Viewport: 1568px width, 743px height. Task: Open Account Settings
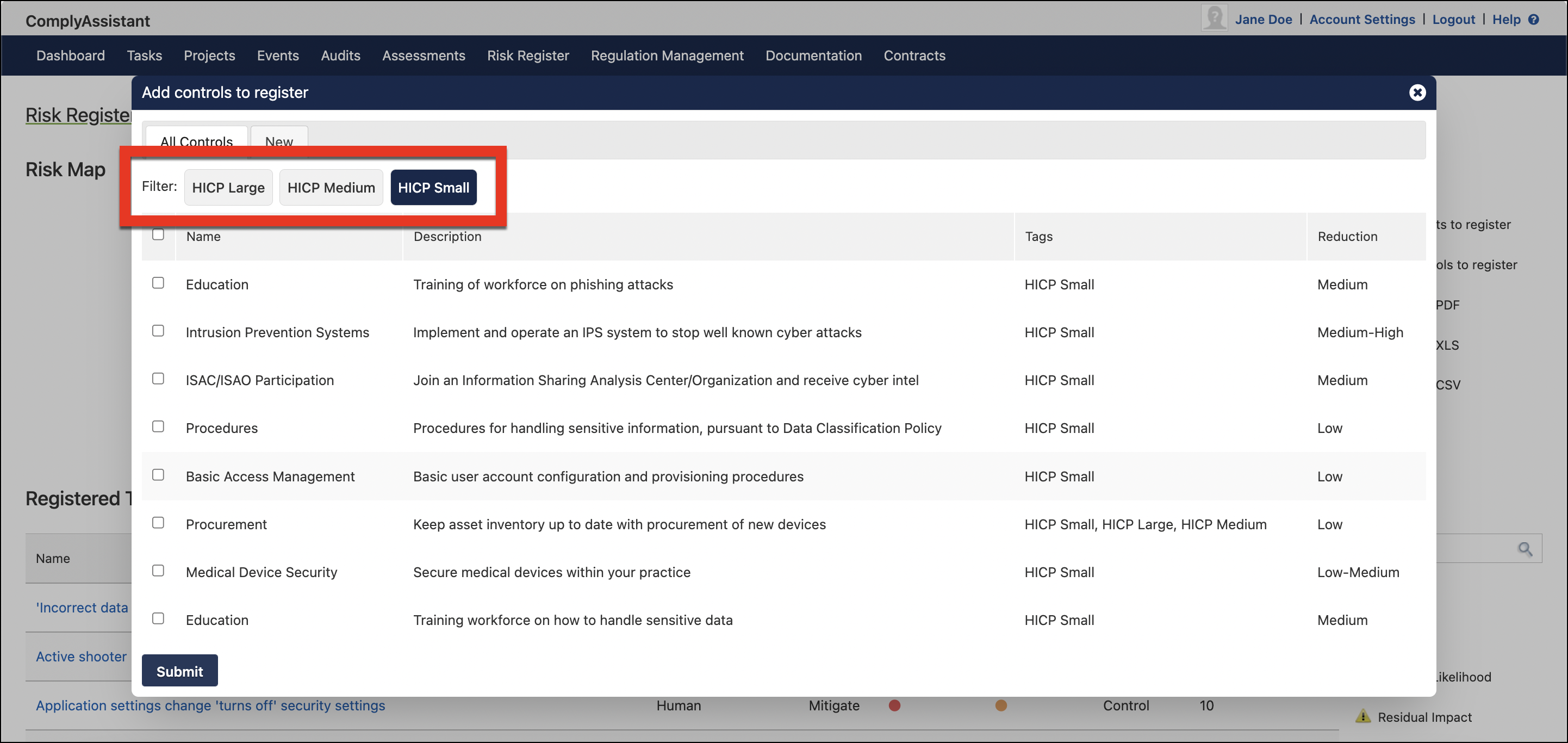pos(1362,20)
